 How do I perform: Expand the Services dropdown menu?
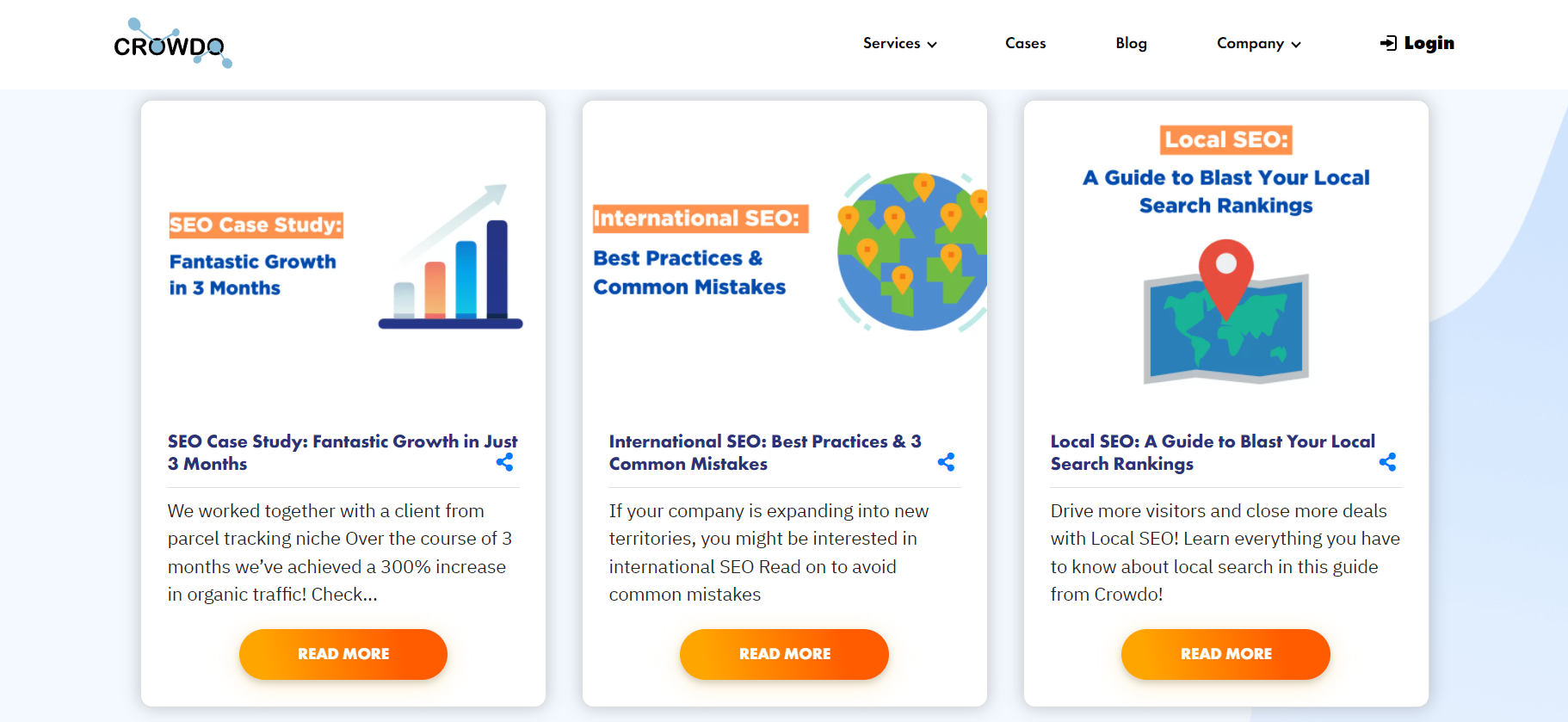coord(899,43)
